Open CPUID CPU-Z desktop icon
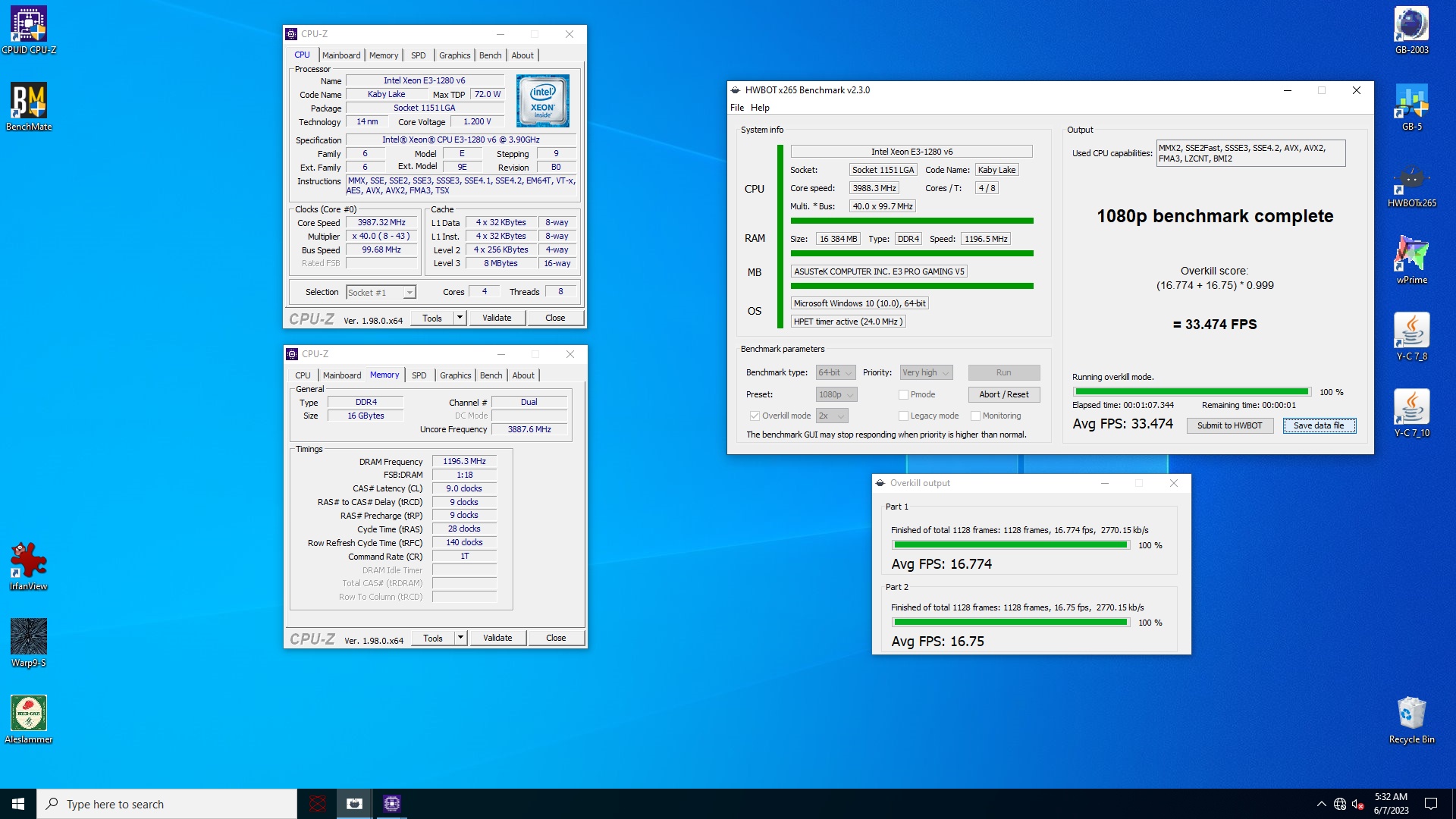The height and width of the screenshot is (819, 1456). pyautogui.click(x=29, y=30)
